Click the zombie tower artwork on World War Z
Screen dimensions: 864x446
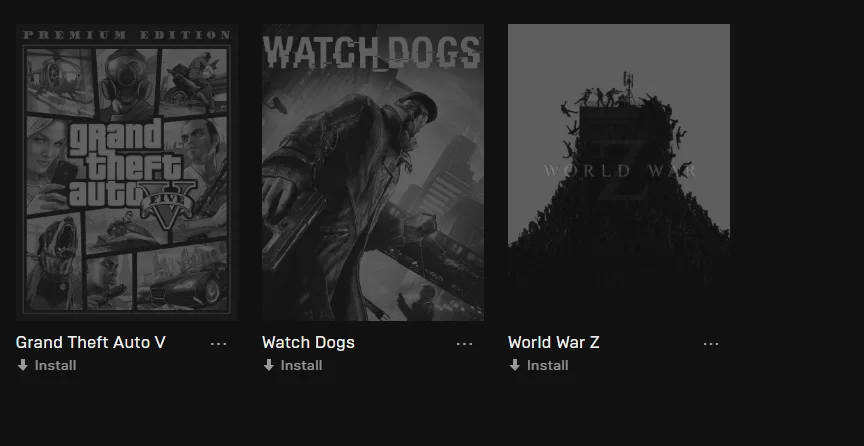coord(619,187)
